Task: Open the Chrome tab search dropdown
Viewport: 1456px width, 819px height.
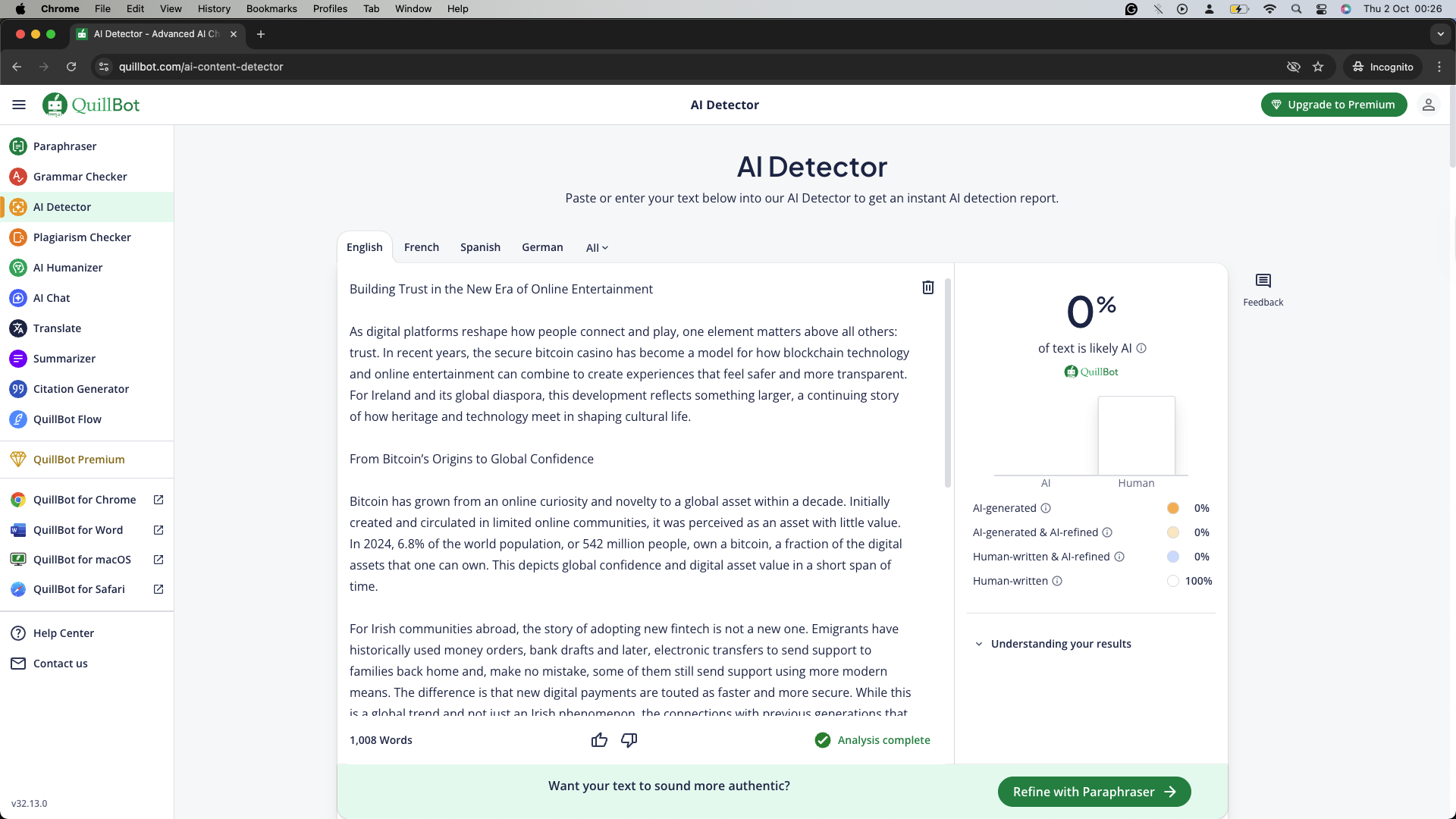Action: coord(1440,34)
